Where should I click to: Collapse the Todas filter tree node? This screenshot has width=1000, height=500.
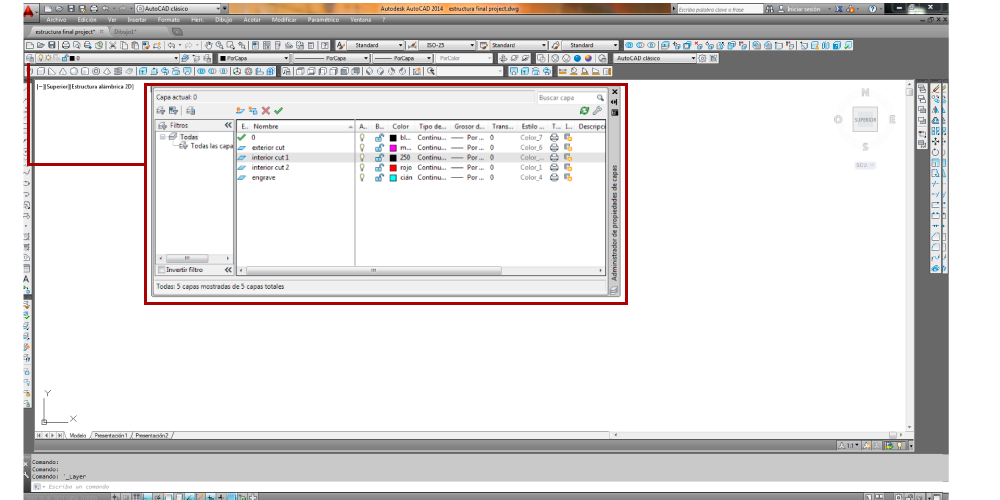163,137
